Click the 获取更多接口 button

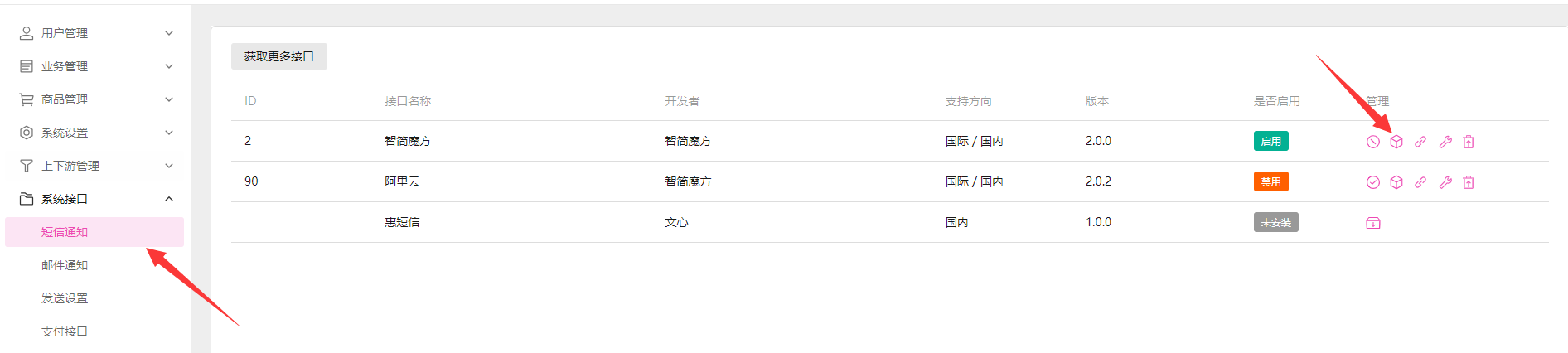tap(279, 56)
